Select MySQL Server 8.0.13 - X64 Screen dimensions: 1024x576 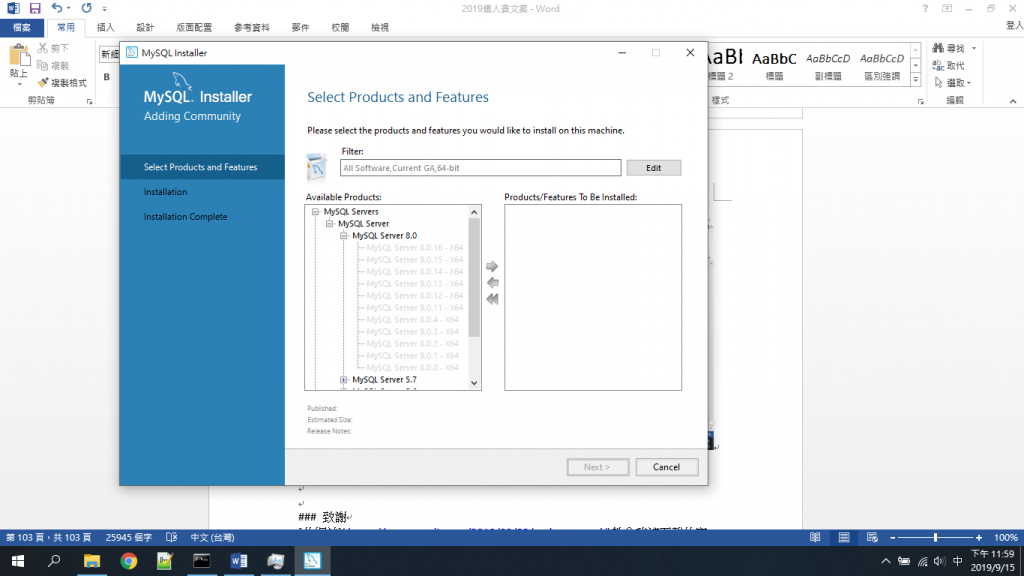415,283
